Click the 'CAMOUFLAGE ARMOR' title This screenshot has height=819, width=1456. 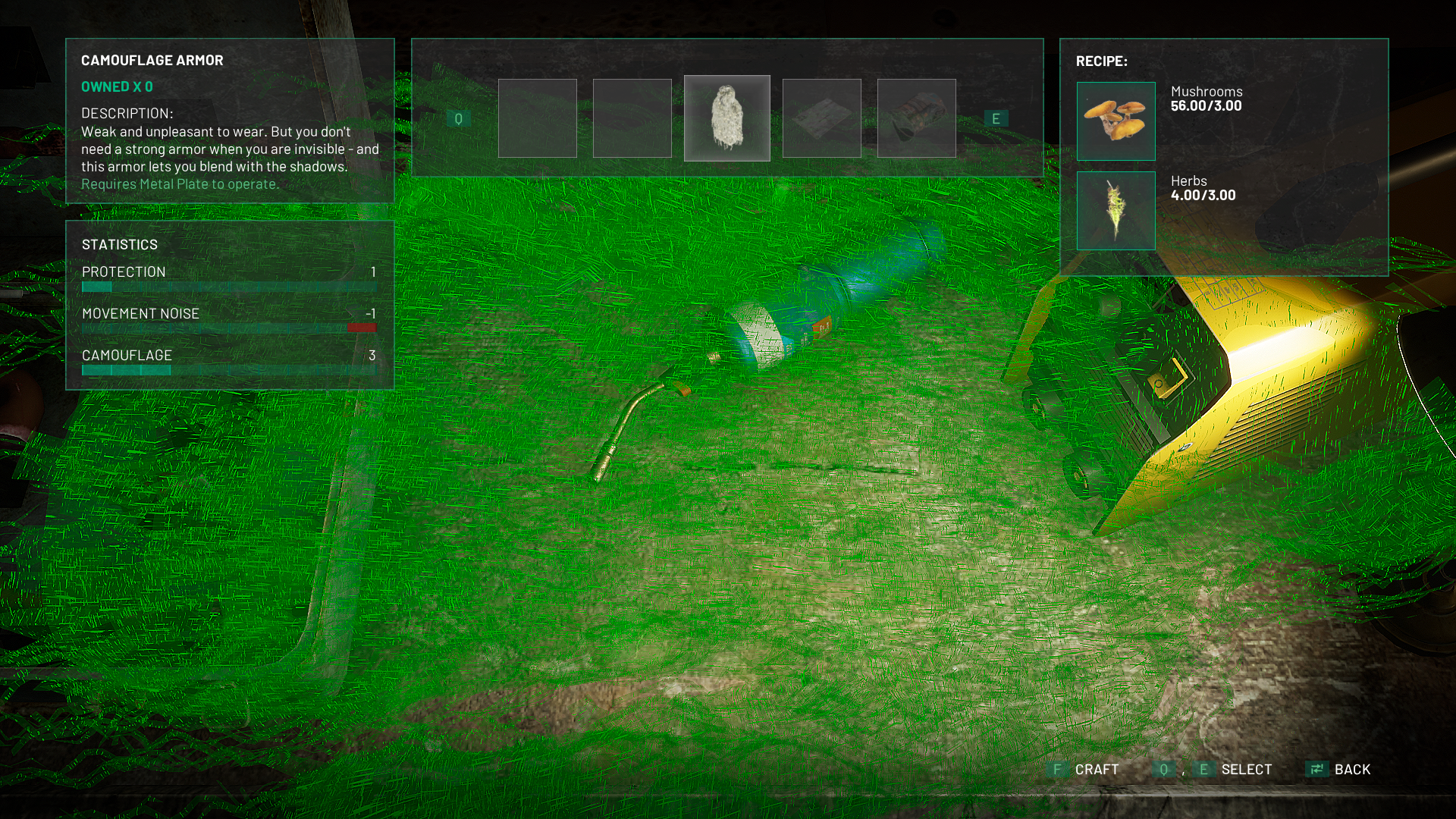[152, 60]
